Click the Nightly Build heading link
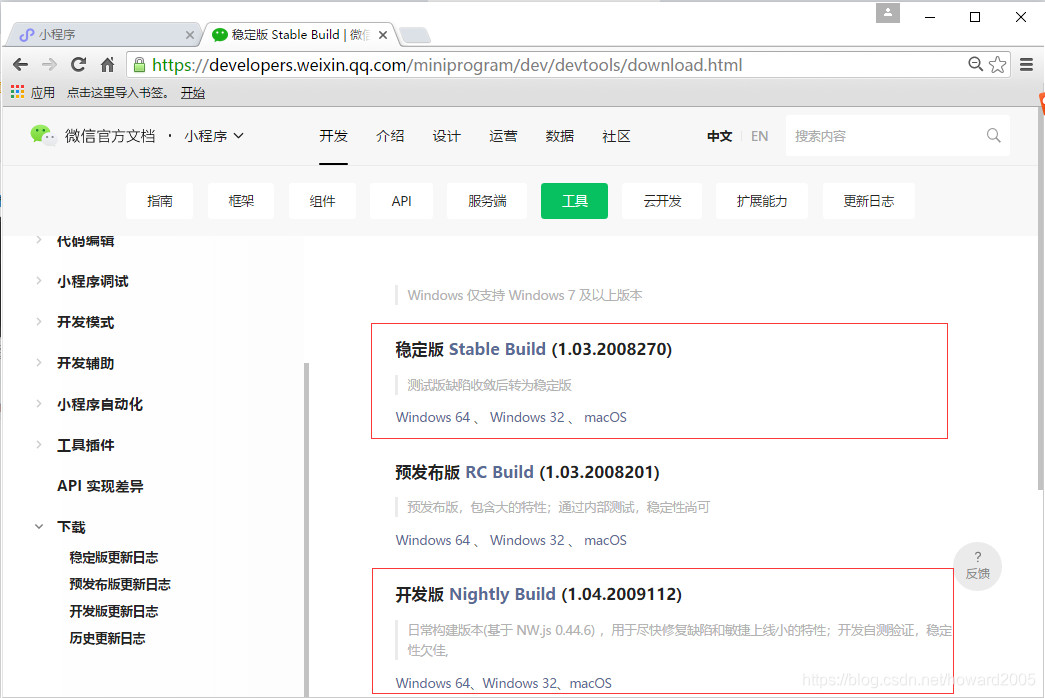 coord(503,594)
